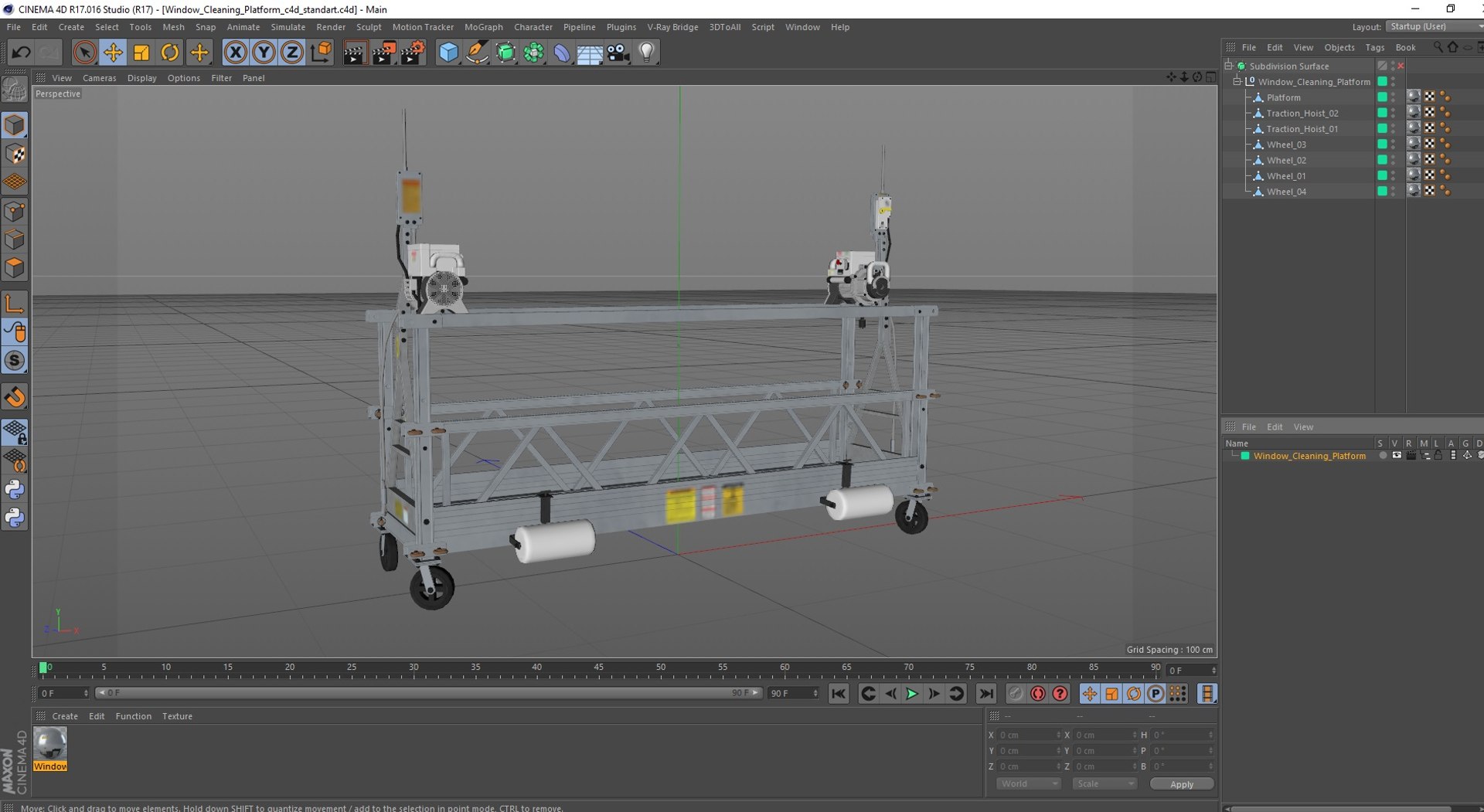The width and height of the screenshot is (1484, 812).
Task: Add a camera object from toolbar
Action: [618, 53]
